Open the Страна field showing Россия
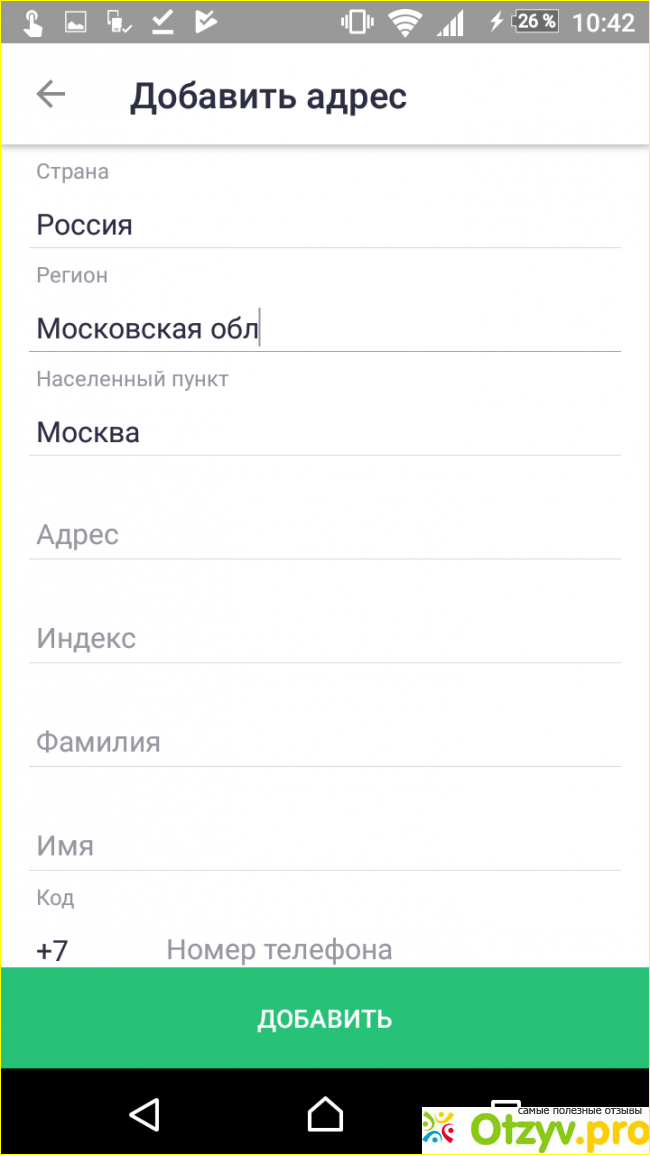Viewport: 650px width, 1155px height. [324, 225]
